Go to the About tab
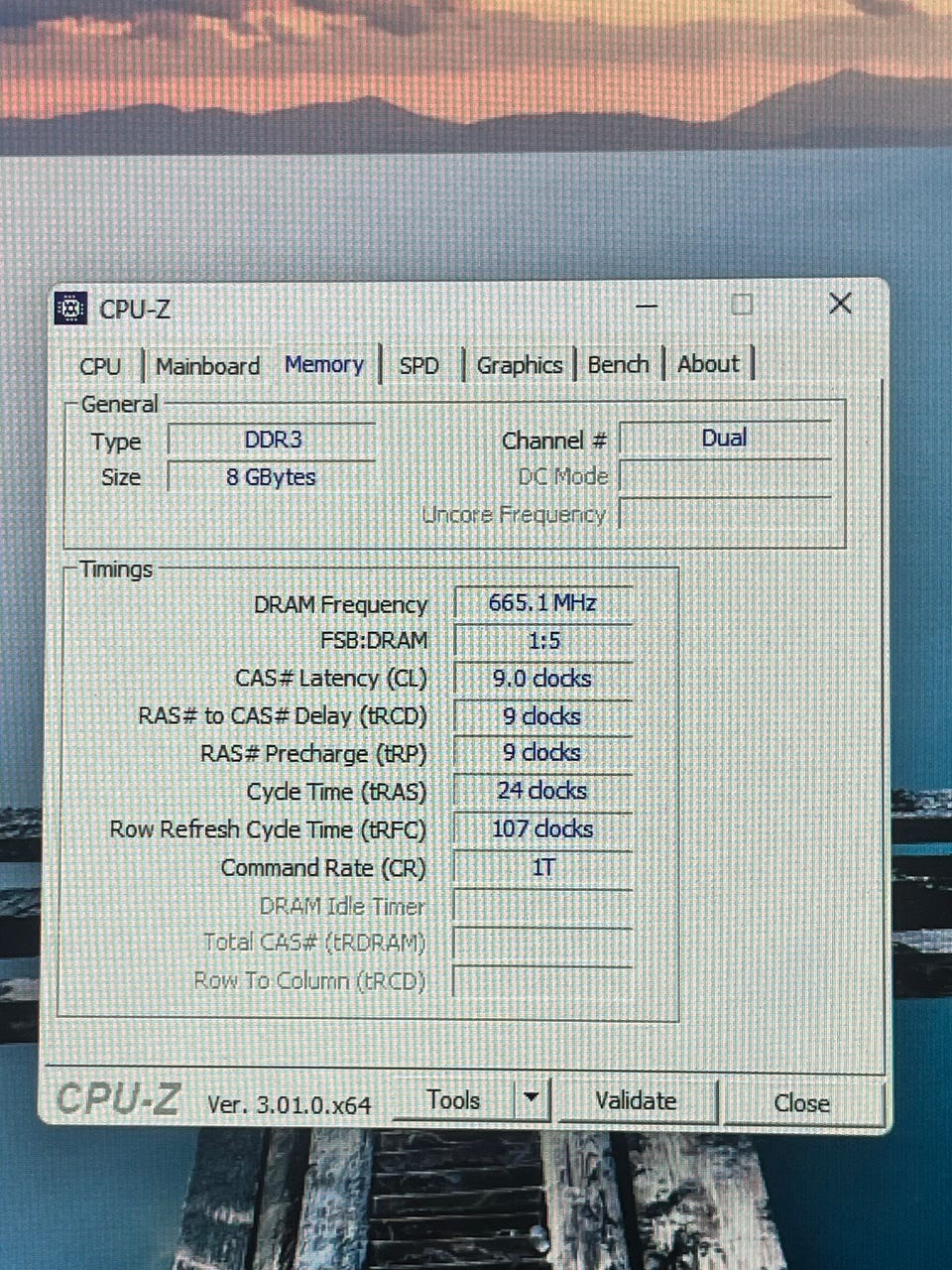The image size is (952, 1270). point(708,364)
